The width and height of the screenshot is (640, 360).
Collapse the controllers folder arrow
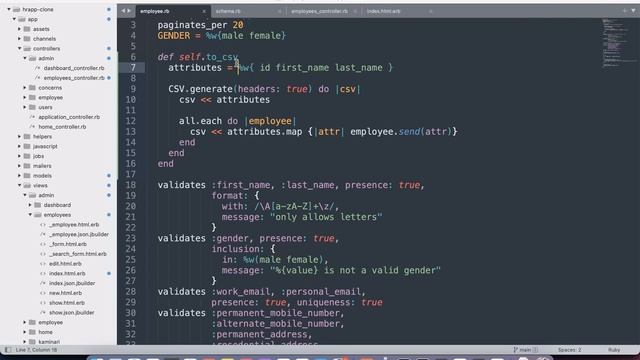pos(19,49)
